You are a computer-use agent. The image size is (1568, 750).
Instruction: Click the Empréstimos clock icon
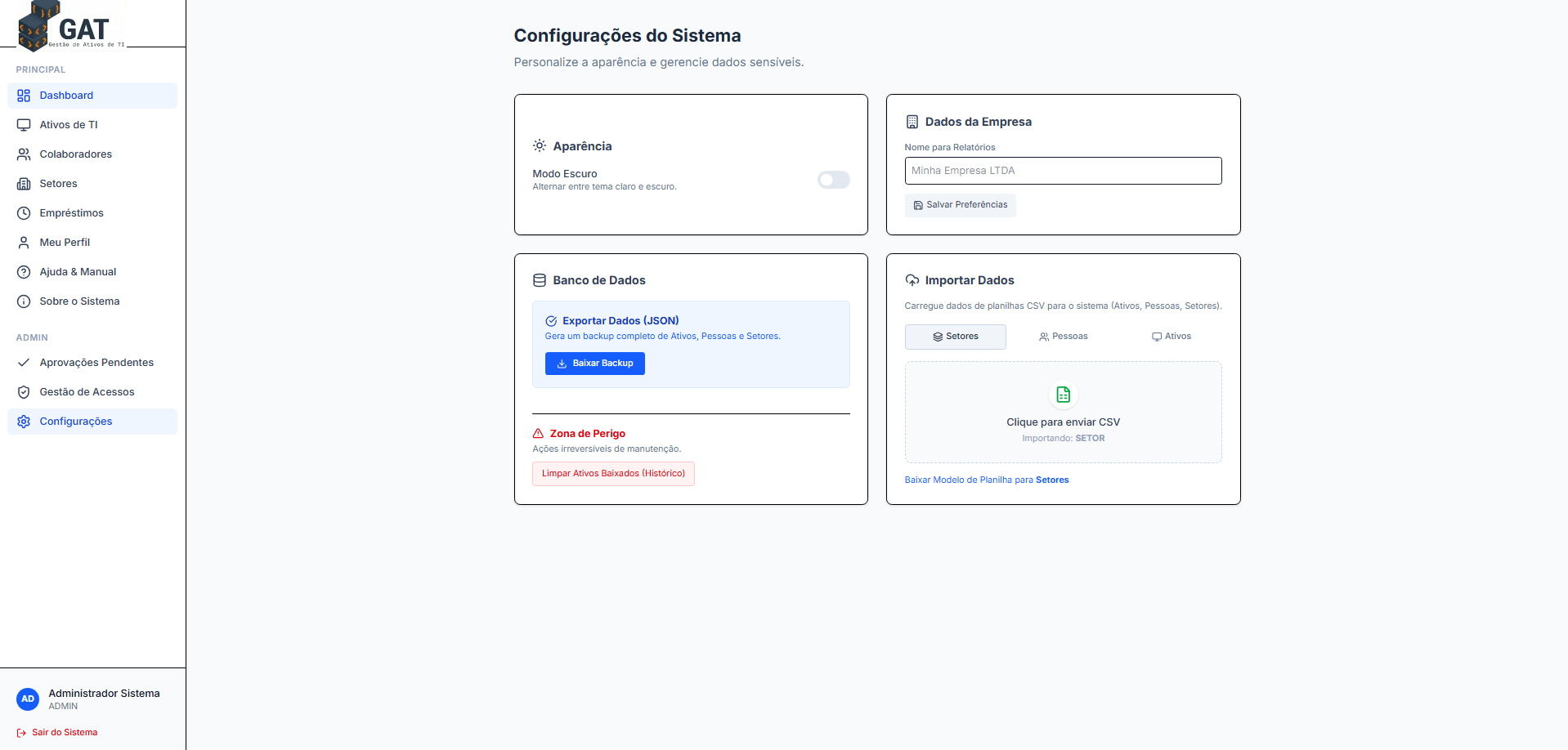coord(24,213)
